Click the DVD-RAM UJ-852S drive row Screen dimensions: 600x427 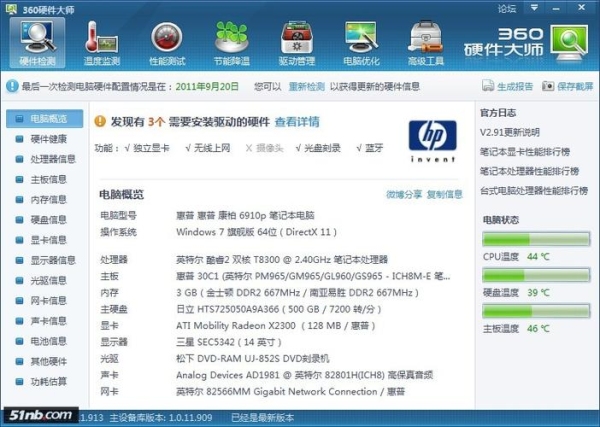253,359
